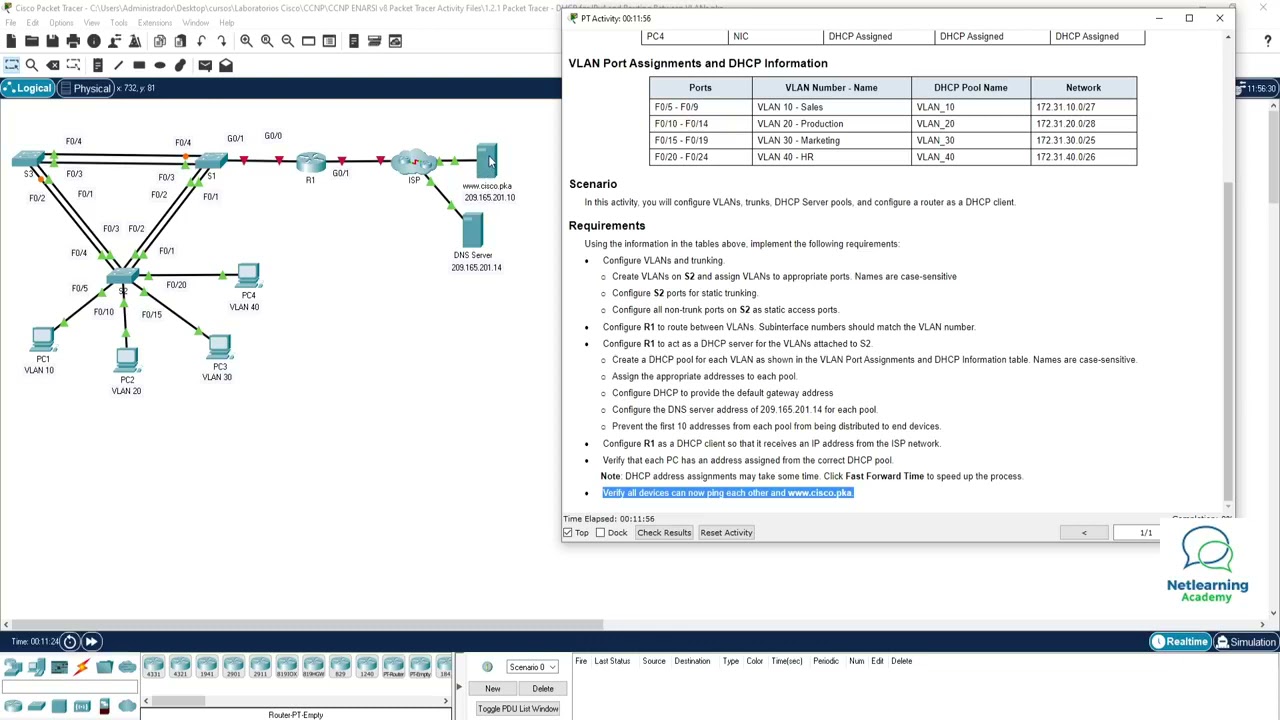Click the Undo arrow icon
The image size is (1280, 720).
(x=201, y=41)
